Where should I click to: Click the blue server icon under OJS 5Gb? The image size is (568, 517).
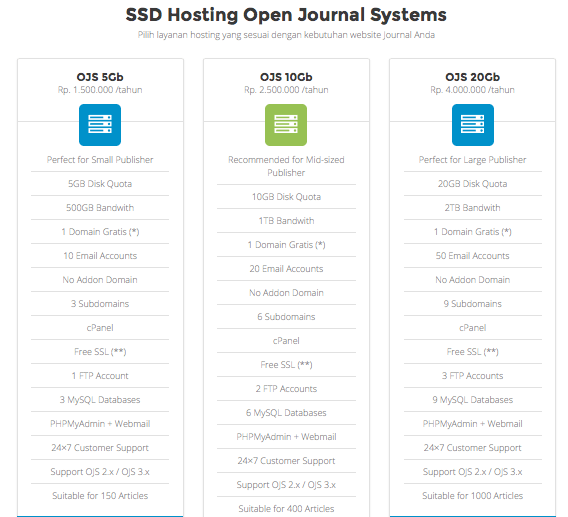point(100,125)
